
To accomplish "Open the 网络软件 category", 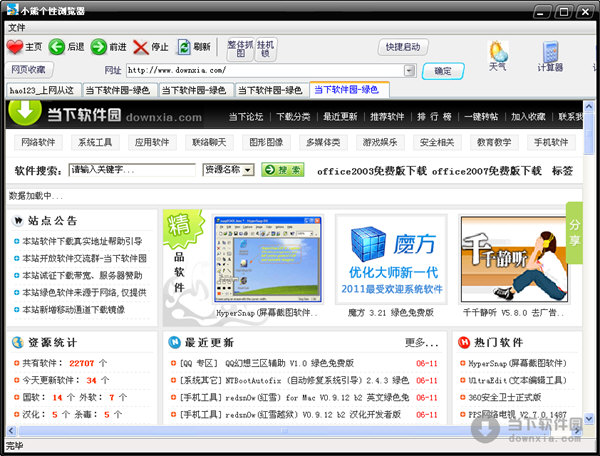I will click(x=38, y=142).
